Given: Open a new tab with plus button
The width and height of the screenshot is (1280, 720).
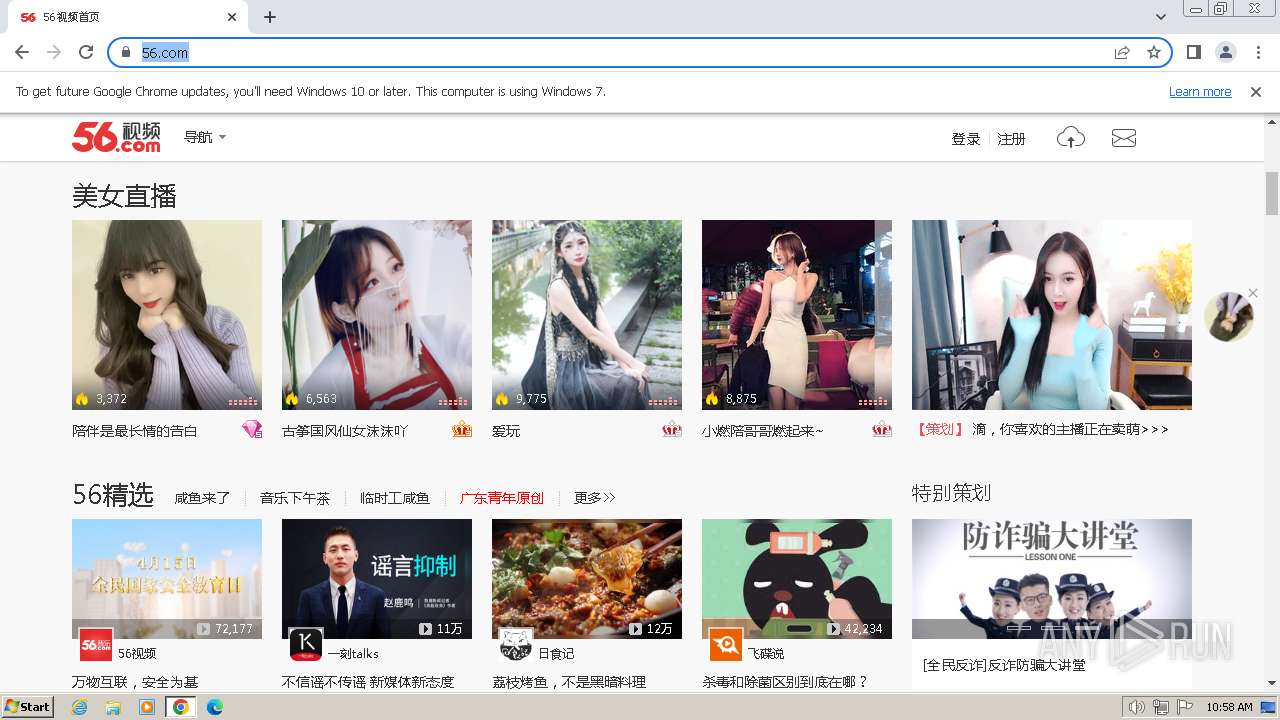Looking at the screenshot, I should point(270,17).
